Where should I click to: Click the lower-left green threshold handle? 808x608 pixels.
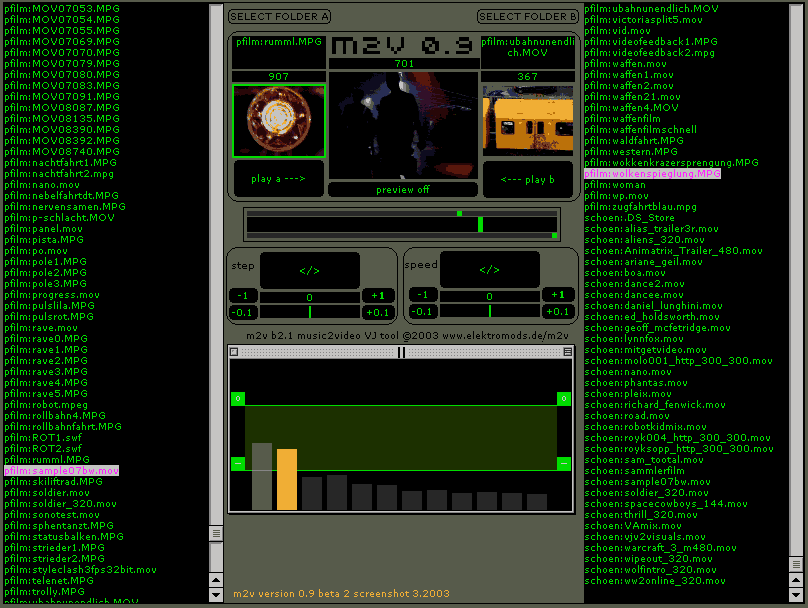(238, 464)
